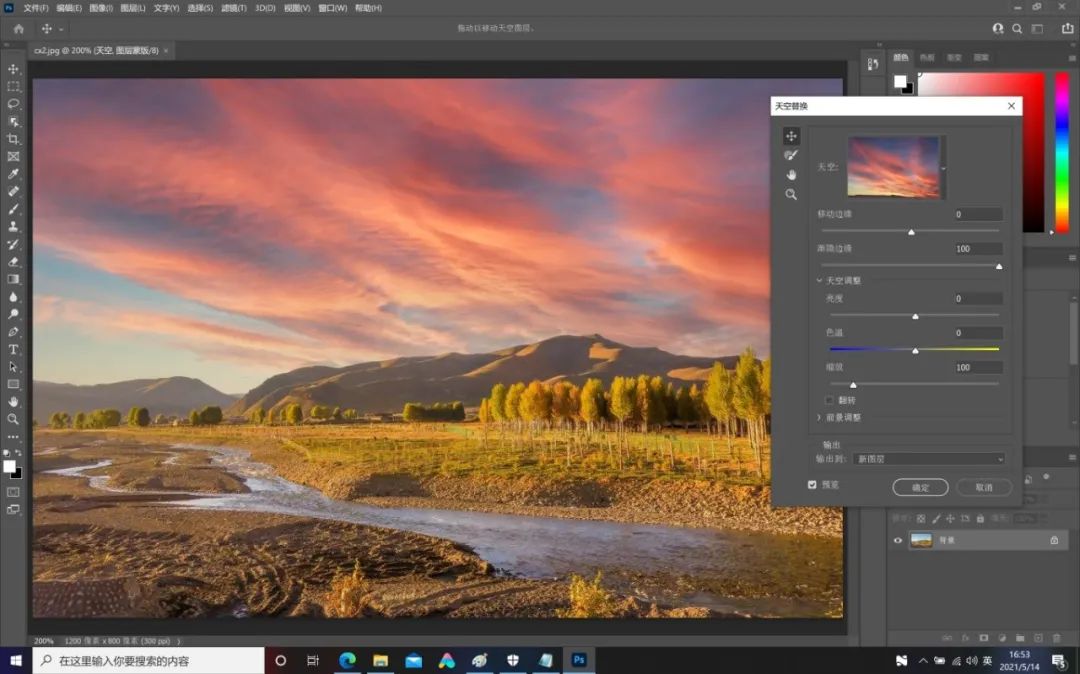Uncheck the 预览 preview checkbox
The height and width of the screenshot is (674, 1080).
click(x=814, y=484)
